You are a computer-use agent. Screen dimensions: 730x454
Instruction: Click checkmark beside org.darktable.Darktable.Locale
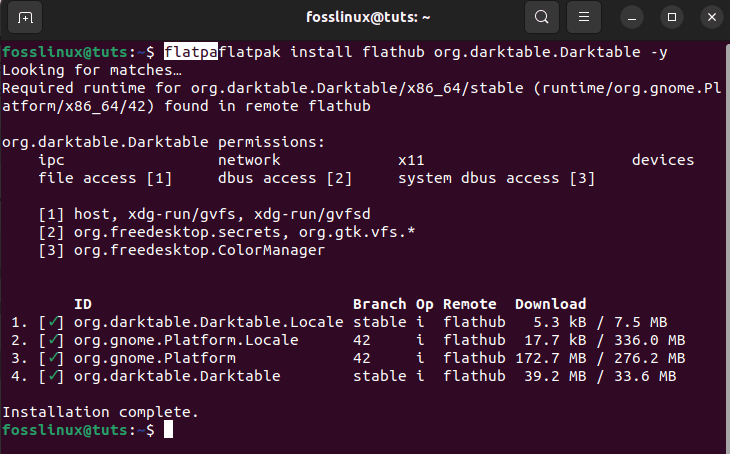[x=52, y=322]
